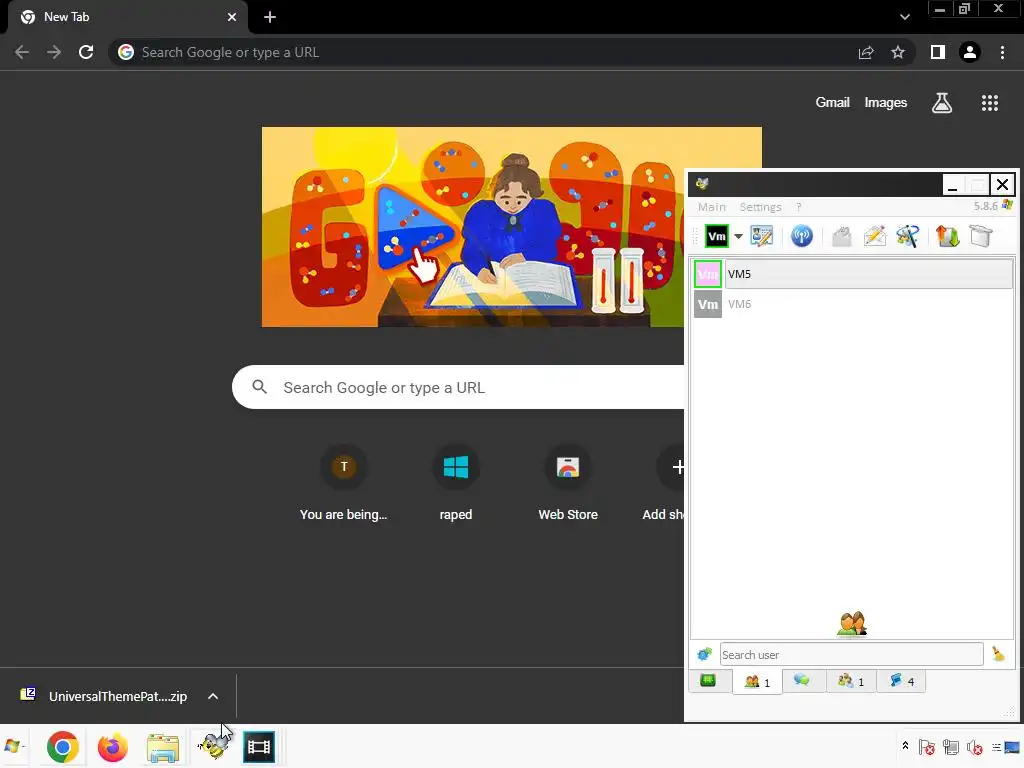Switch to the users tab showing 1
This screenshot has height=768, width=1024.
(x=758, y=682)
